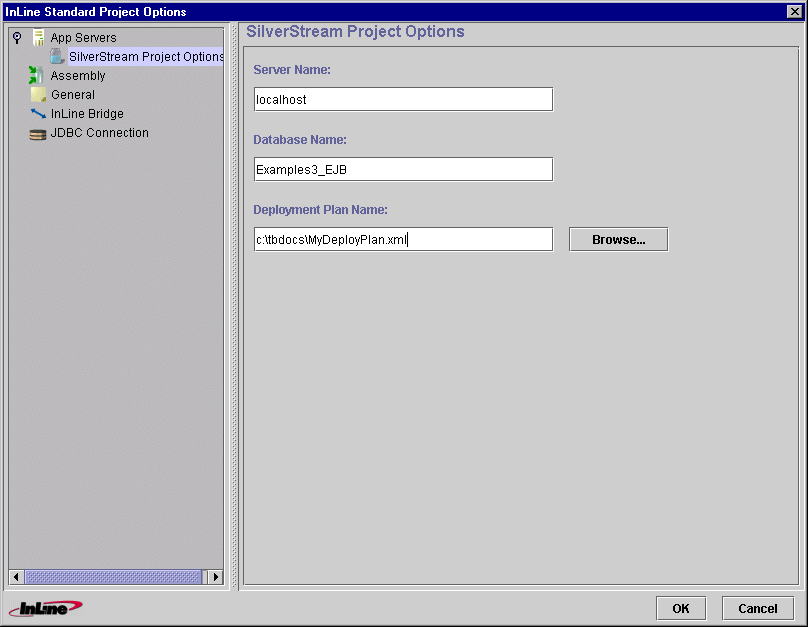The image size is (808, 627).
Task: Collapse the App Servers tree node
Action: [17, 38]
